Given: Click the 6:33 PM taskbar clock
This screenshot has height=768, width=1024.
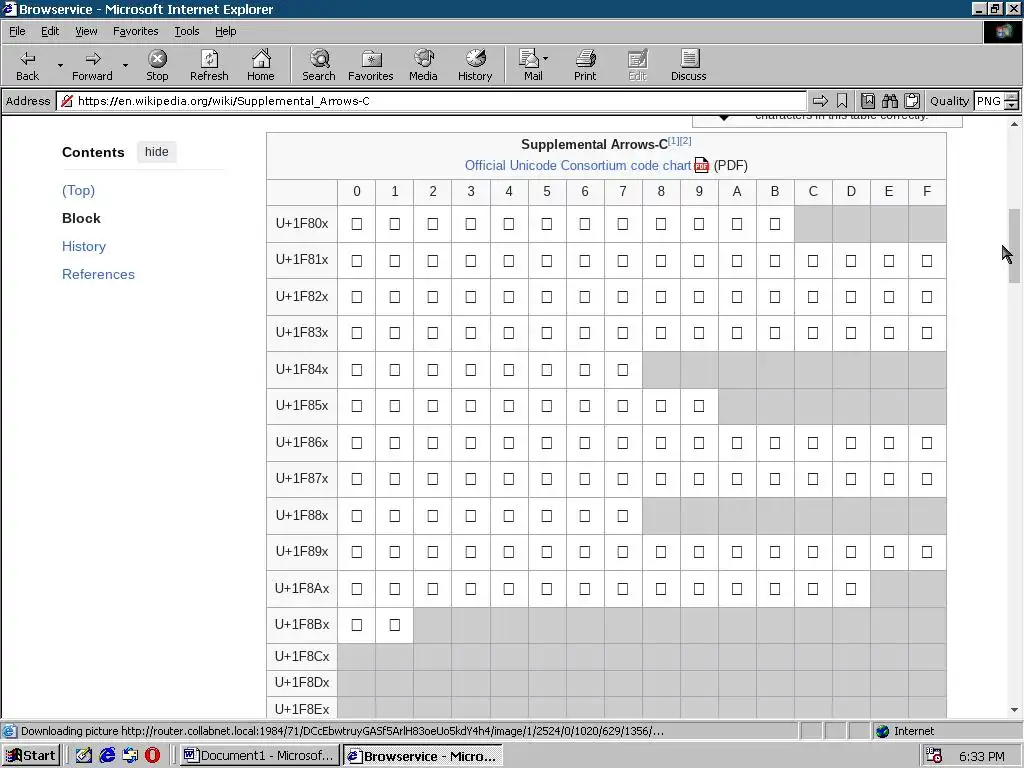Looking at the screenshot, I should (982, 756).
